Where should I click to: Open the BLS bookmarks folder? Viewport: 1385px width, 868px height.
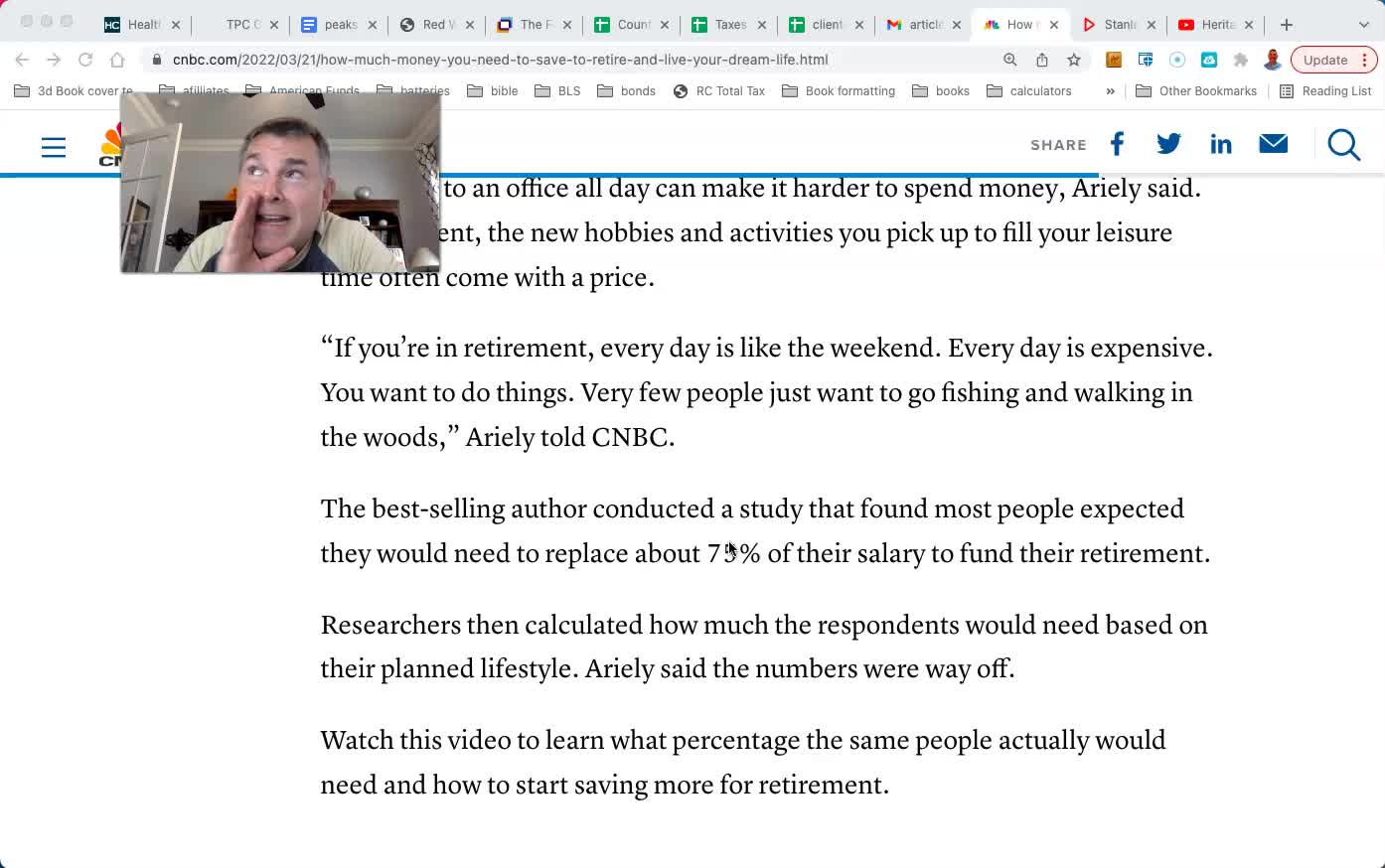(x=558, y=91)
